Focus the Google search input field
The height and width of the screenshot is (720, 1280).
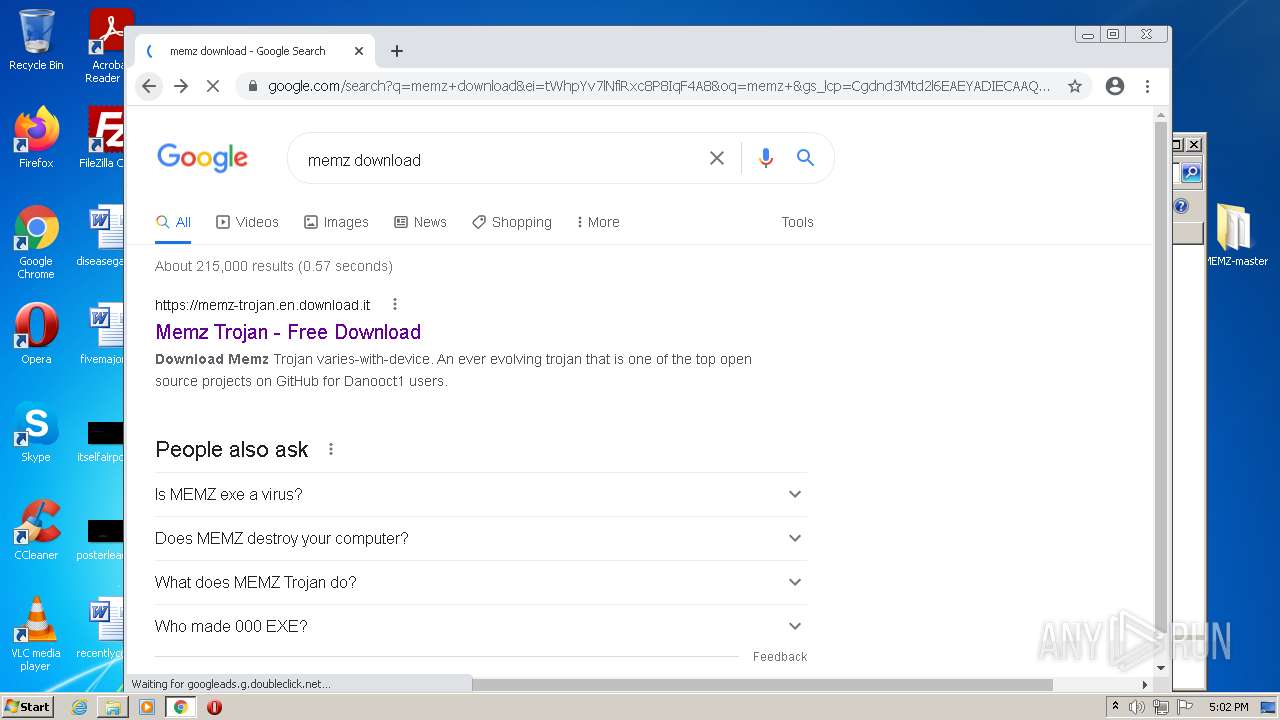[500, 160]
